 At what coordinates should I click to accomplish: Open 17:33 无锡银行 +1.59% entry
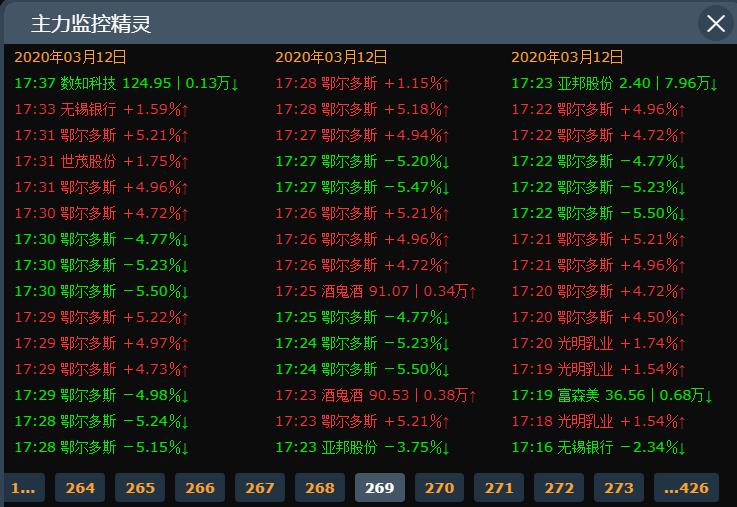point(102,109)
